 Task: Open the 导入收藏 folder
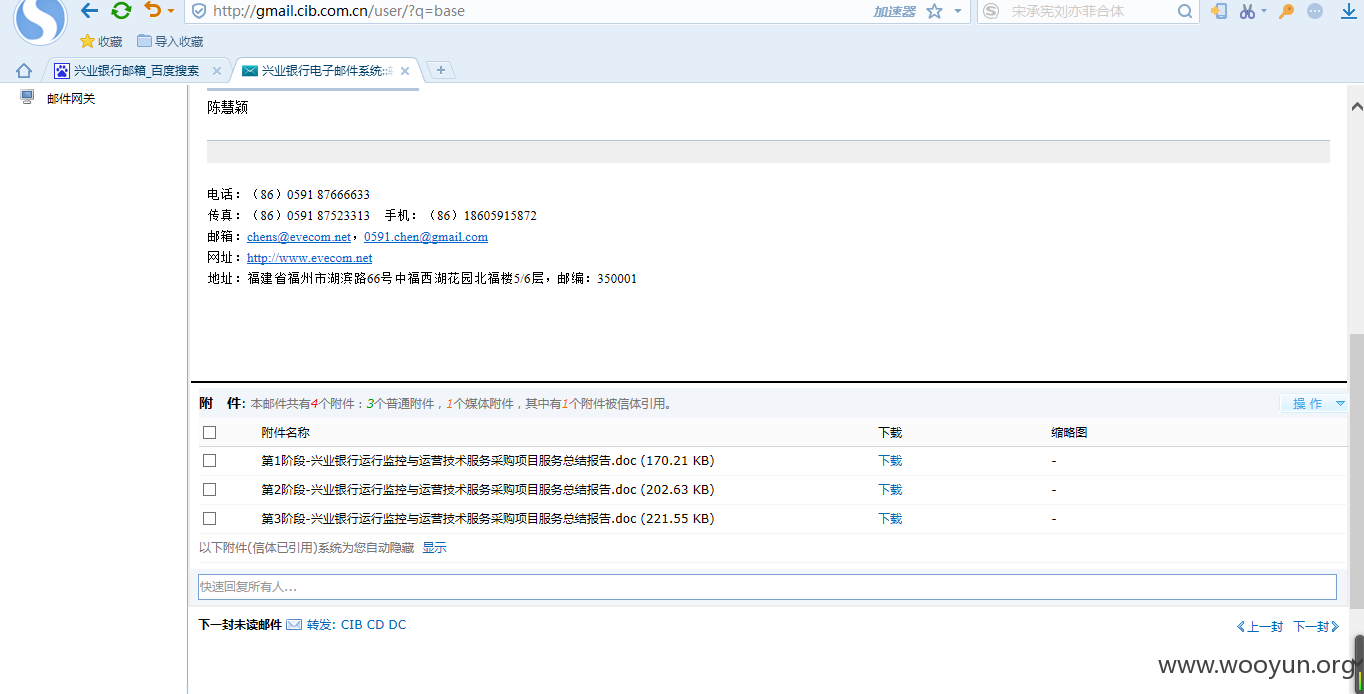(170, 41)
